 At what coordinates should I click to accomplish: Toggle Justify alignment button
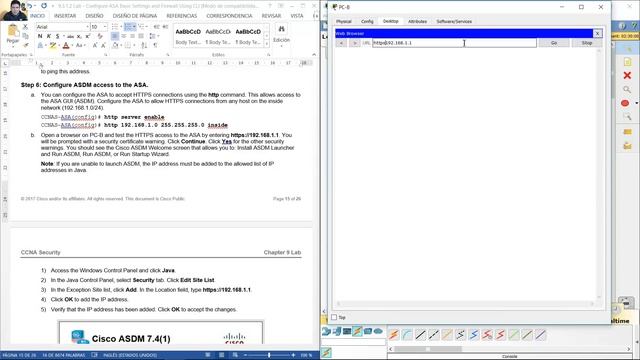[141, 36]
